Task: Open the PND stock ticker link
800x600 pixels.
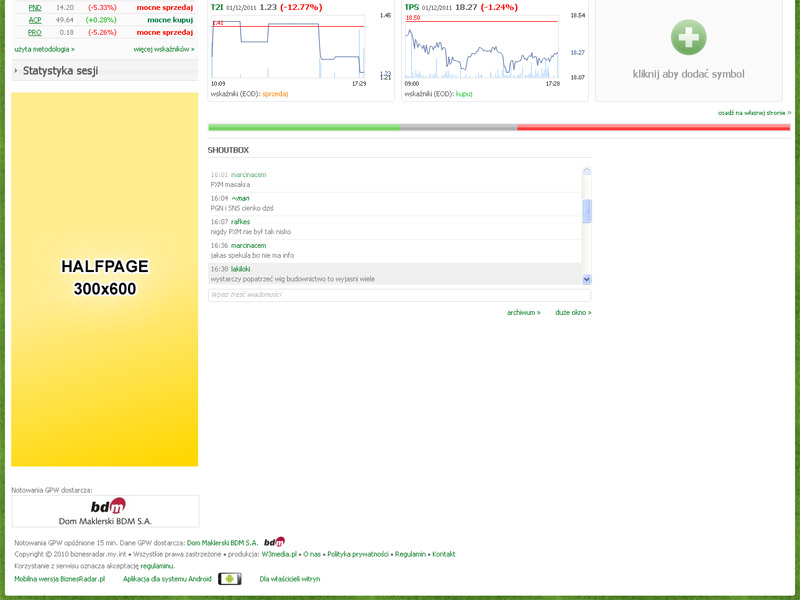Action: pos(35,7)
